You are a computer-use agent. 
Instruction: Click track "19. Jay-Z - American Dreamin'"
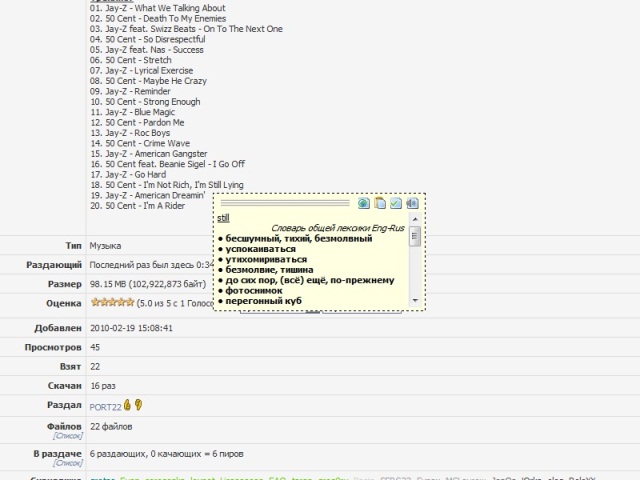(x=148, y=196)
